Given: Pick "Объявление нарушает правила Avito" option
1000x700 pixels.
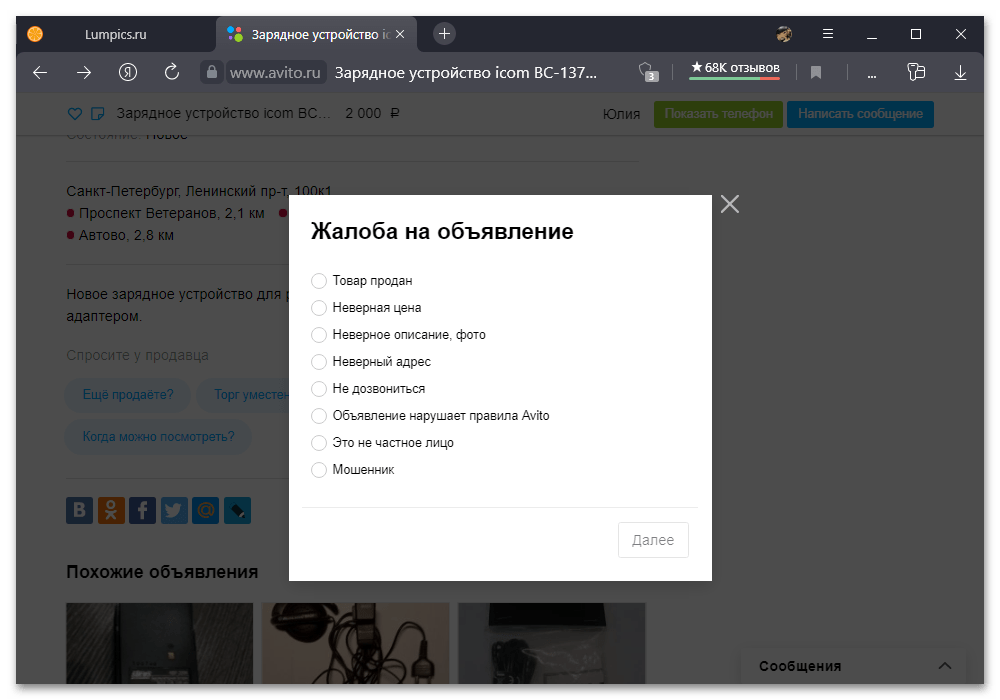Looking at the screenshot, I should tap(318, 416).
